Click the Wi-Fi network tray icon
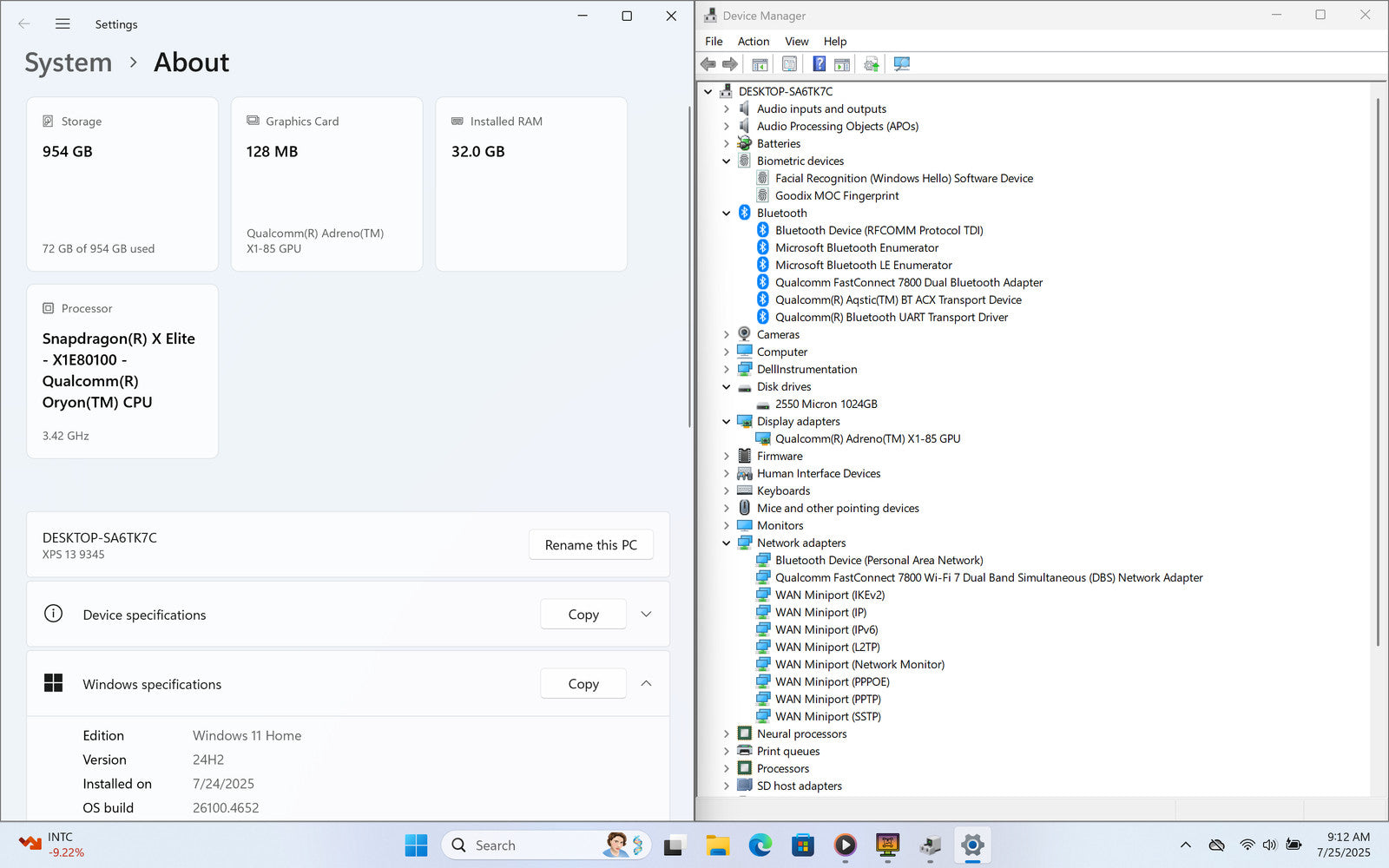 (x=1247, y=845)
